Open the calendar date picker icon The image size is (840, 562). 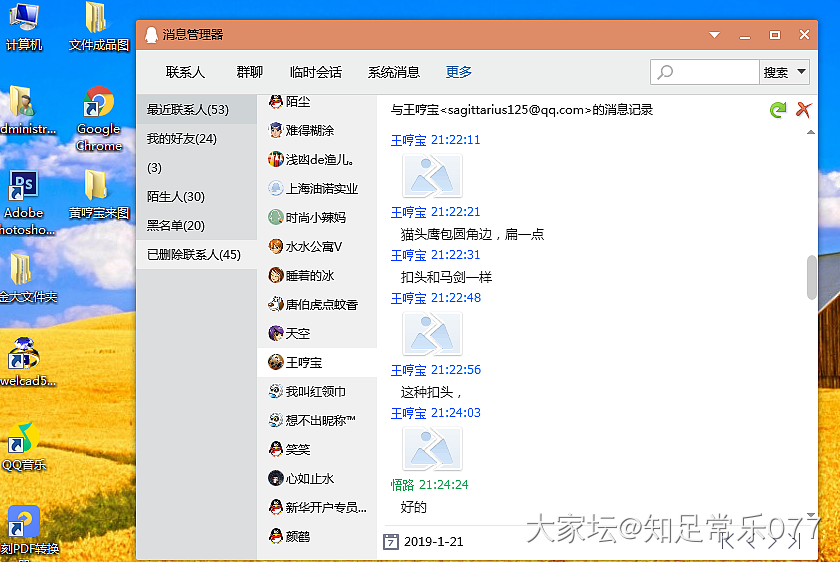[391, 542]
